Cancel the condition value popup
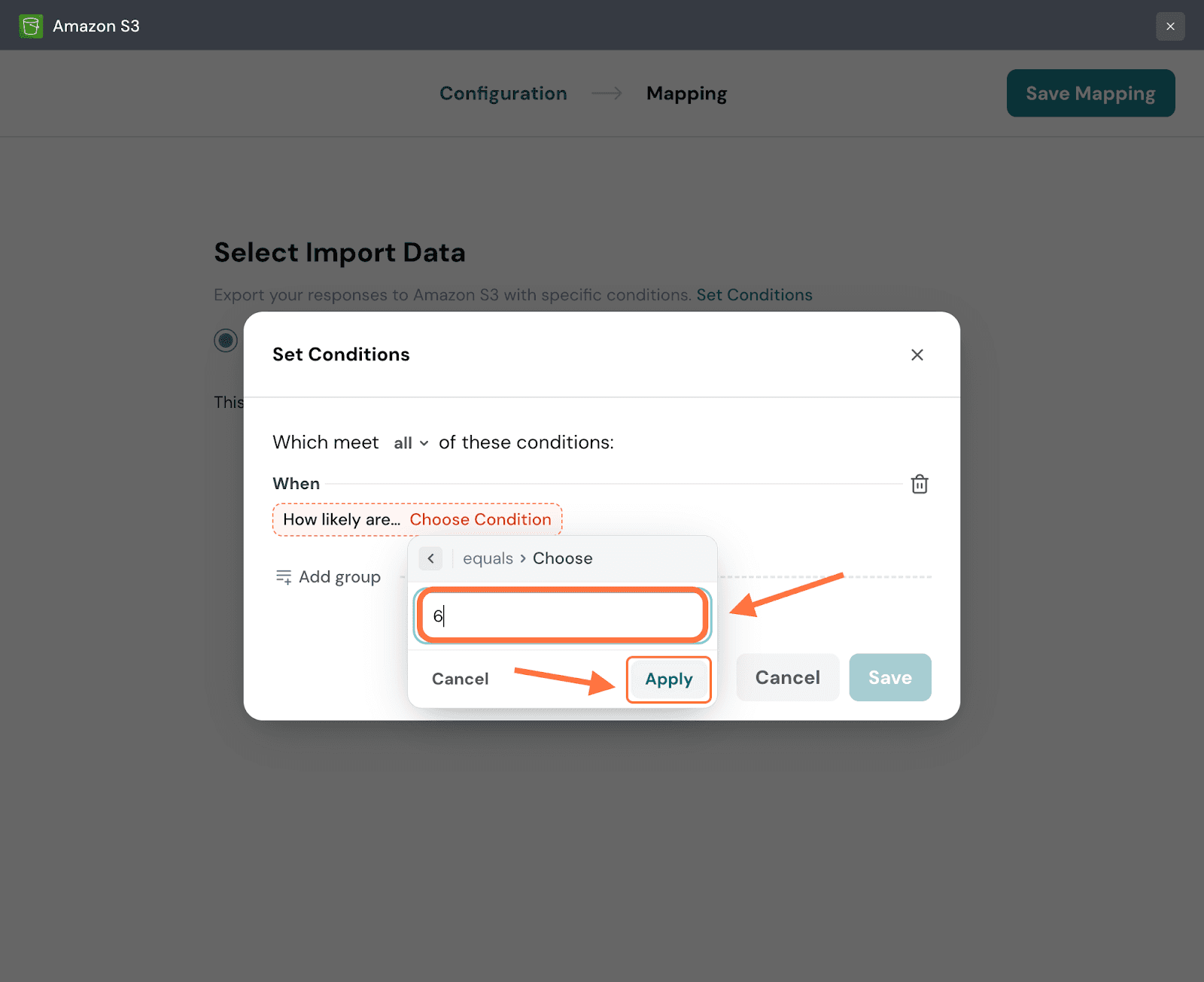This screenshot has width=1204, height=982. [x=460, y=679]
